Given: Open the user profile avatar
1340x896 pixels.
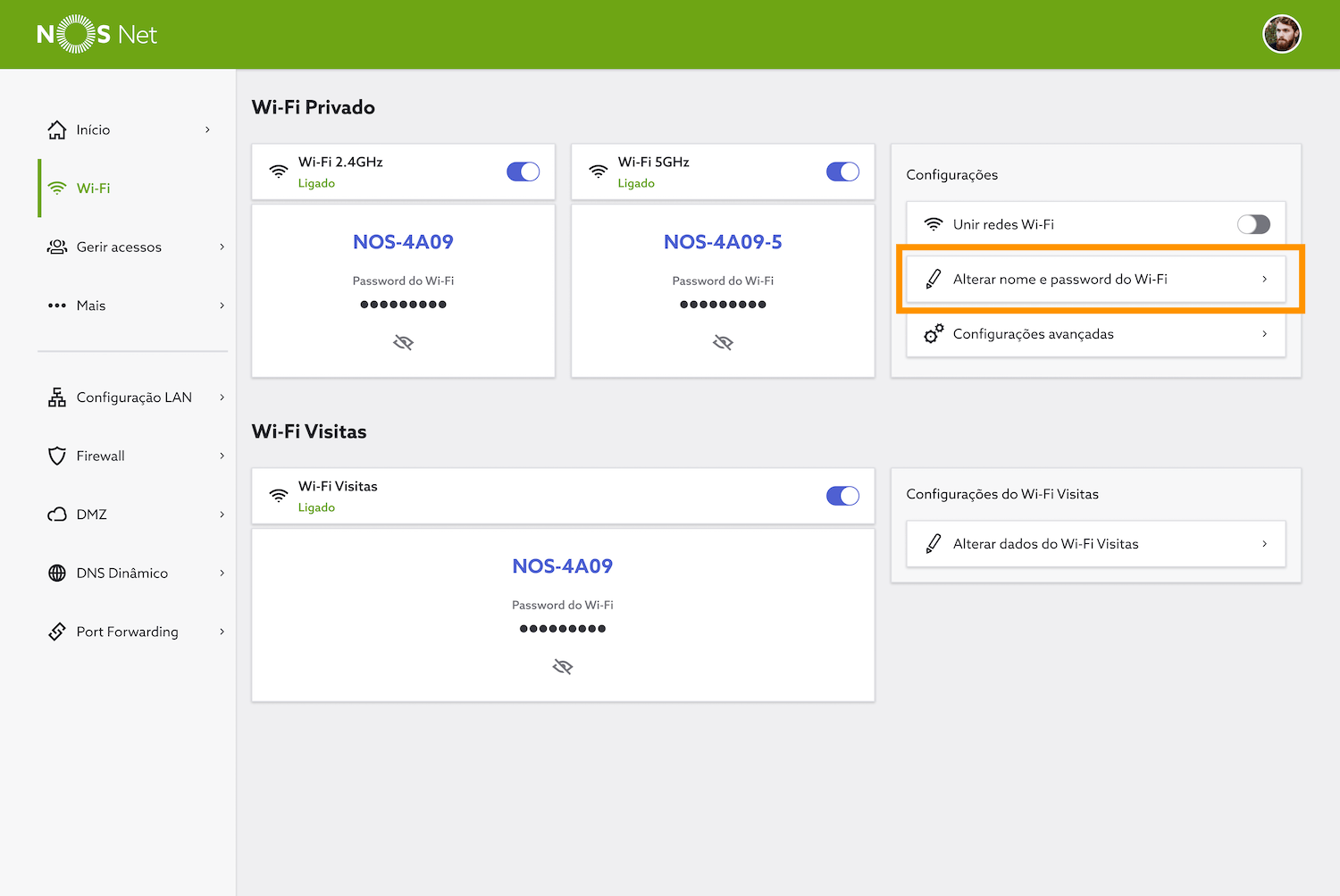Looking at the screenshot, I should coord(1281,35).
